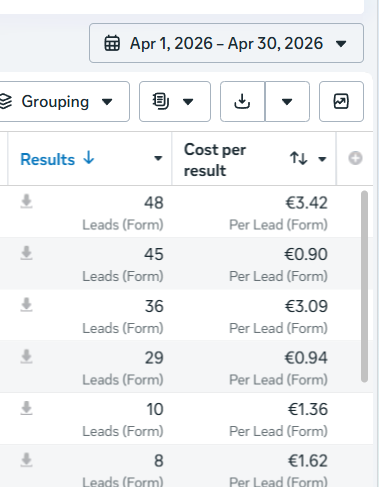Download leads for the 36 results row

(26, 305)
